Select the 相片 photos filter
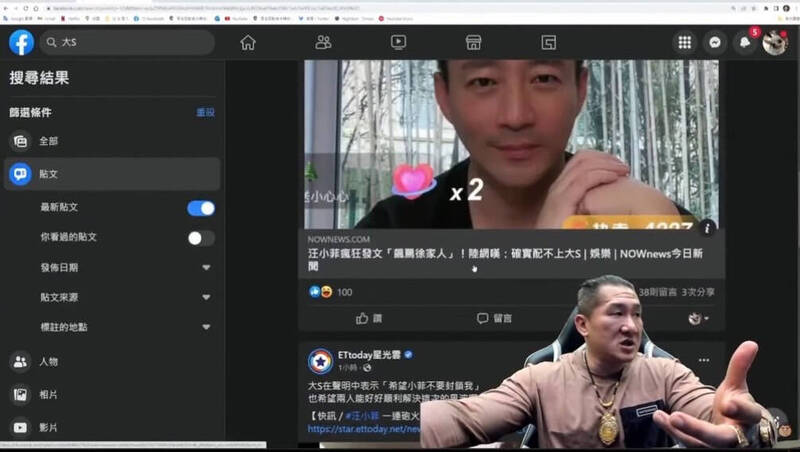Screen dimensions: 800x452 112,394
